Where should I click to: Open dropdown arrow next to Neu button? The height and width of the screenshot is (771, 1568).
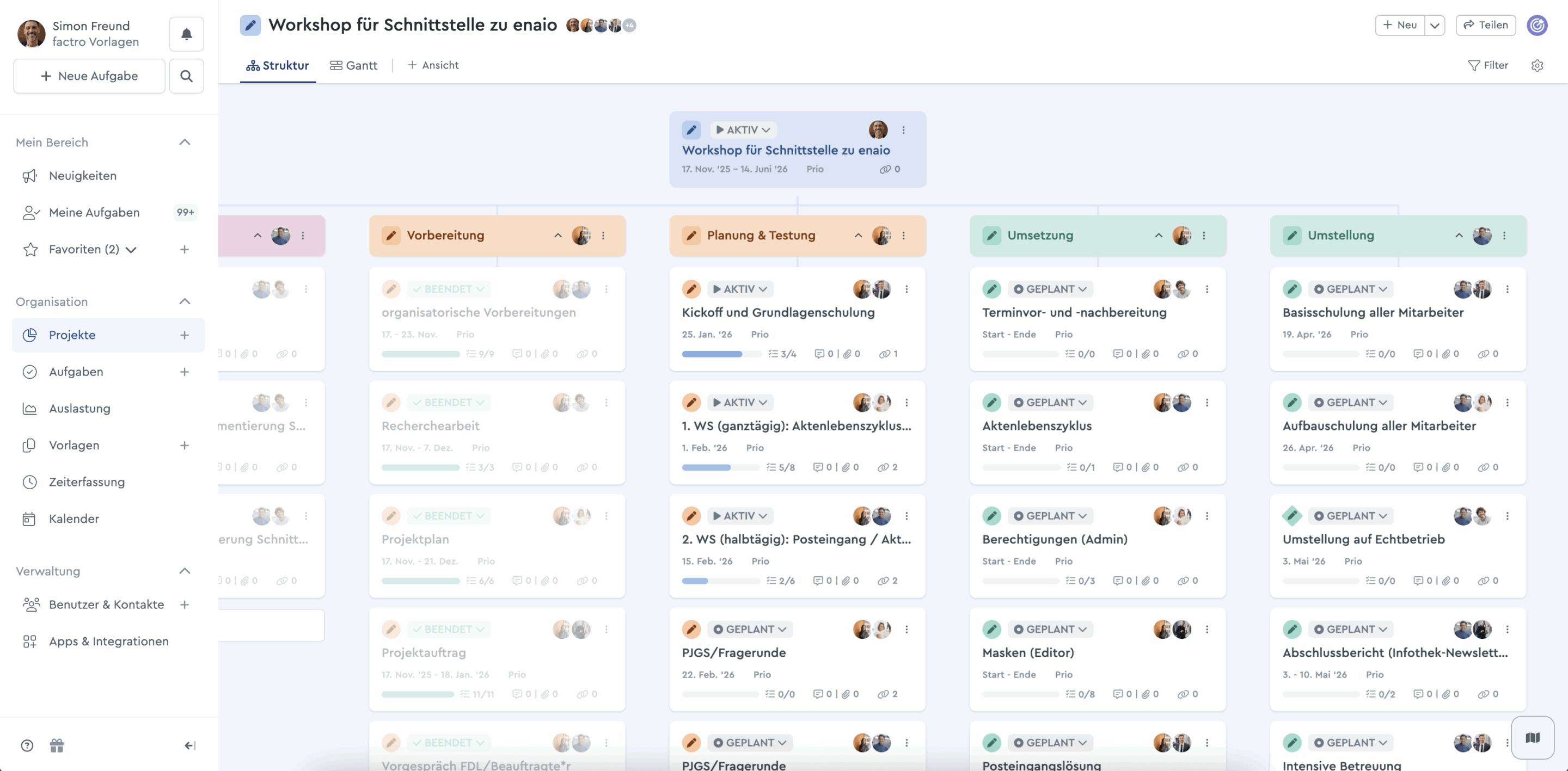coord(1435,25)
